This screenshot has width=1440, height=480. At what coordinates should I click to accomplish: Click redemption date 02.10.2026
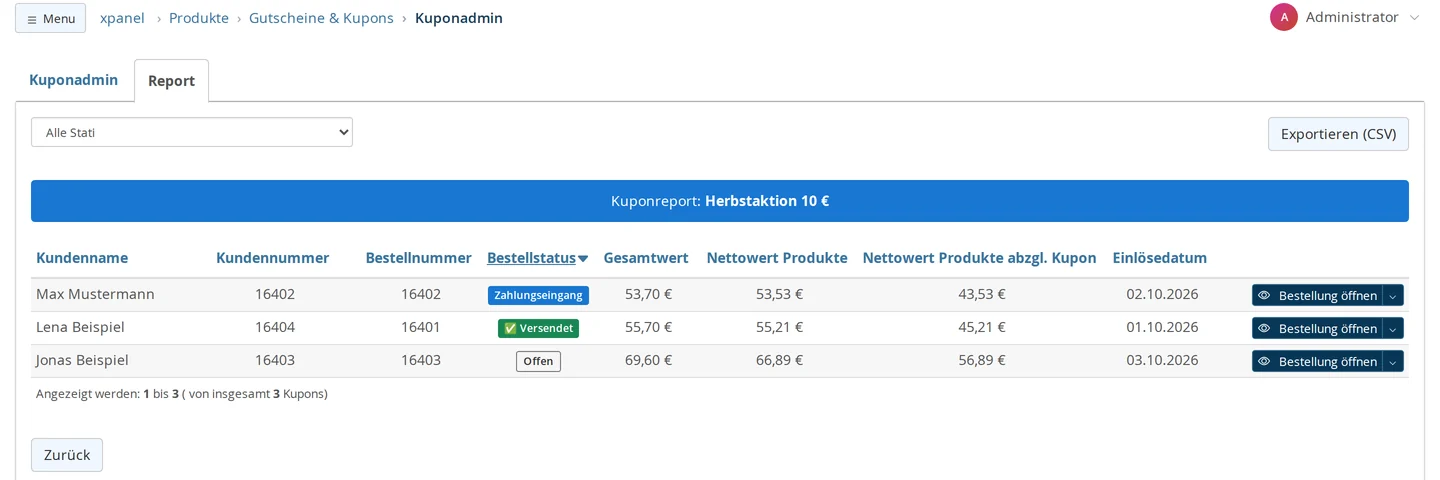tap(1162, 294)
